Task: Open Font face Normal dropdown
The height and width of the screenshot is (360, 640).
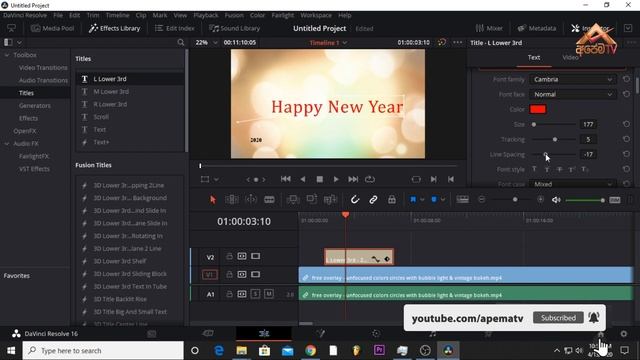Action: pyautogui.click(x=573, y=94)
